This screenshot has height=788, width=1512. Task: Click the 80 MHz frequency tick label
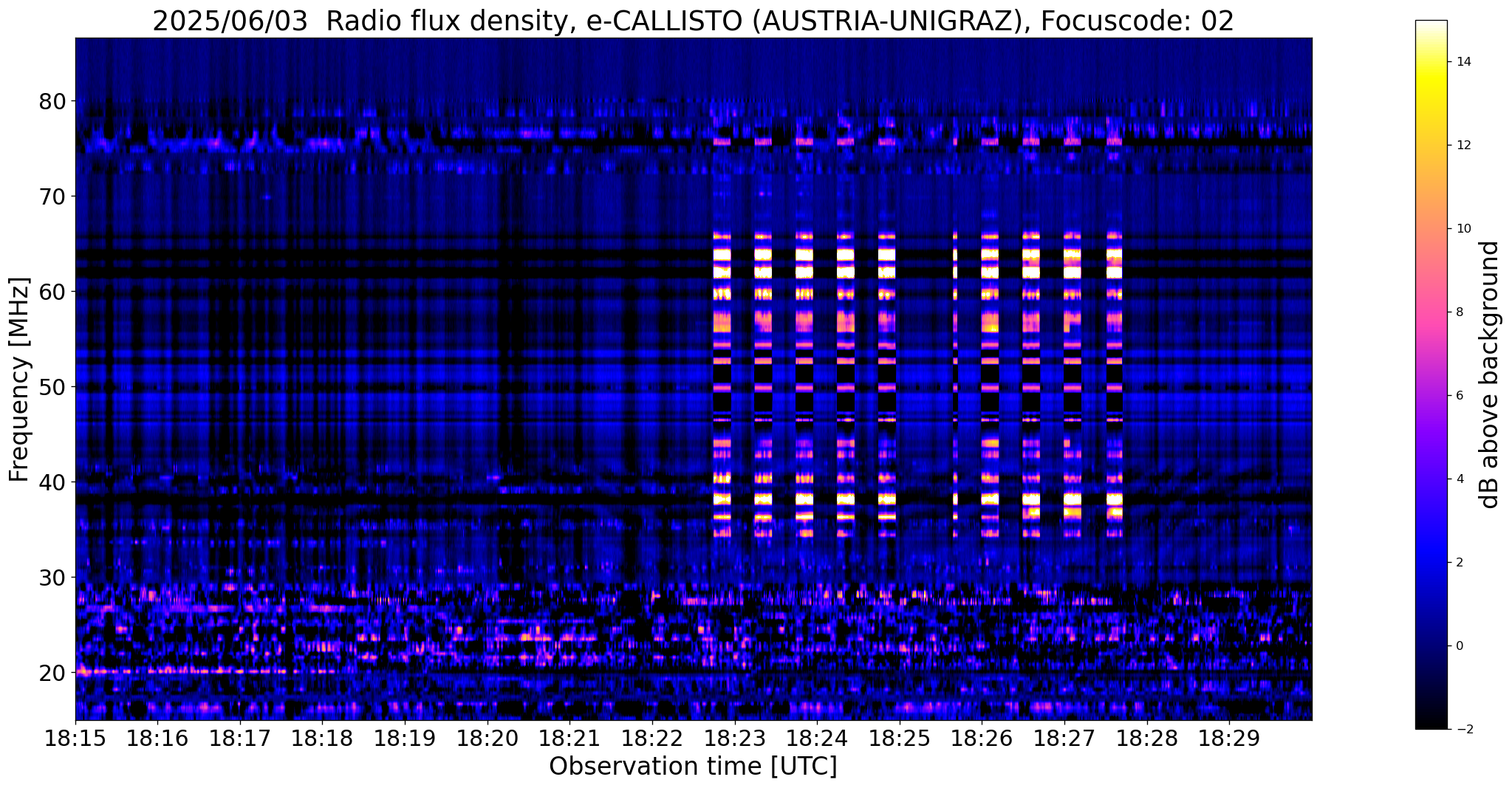[52, 101]
